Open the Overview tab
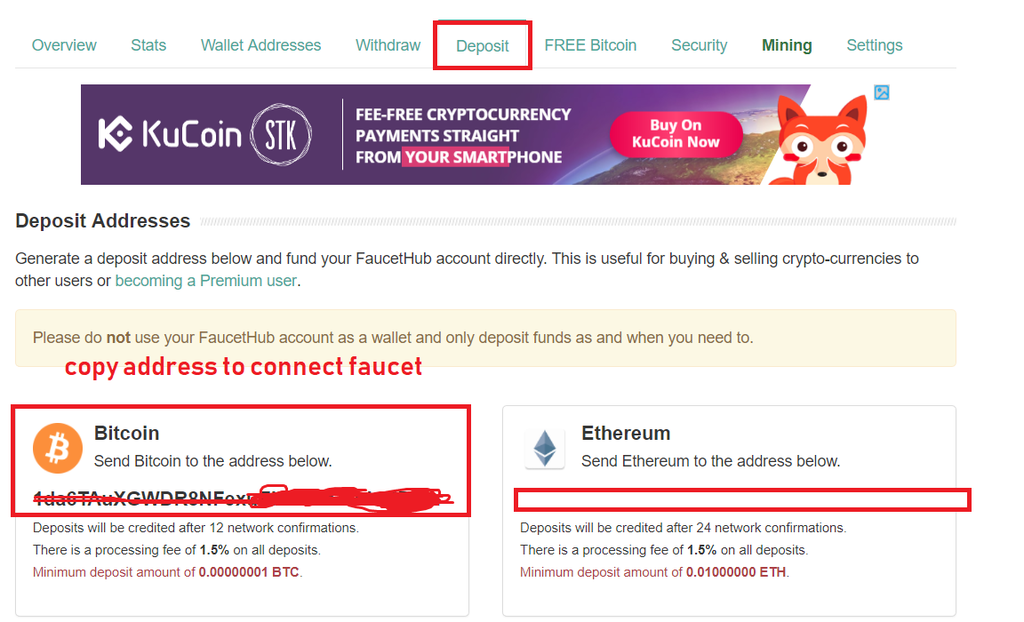Image resolution: width=1024 pixels, height=622 pixels. 64,45
